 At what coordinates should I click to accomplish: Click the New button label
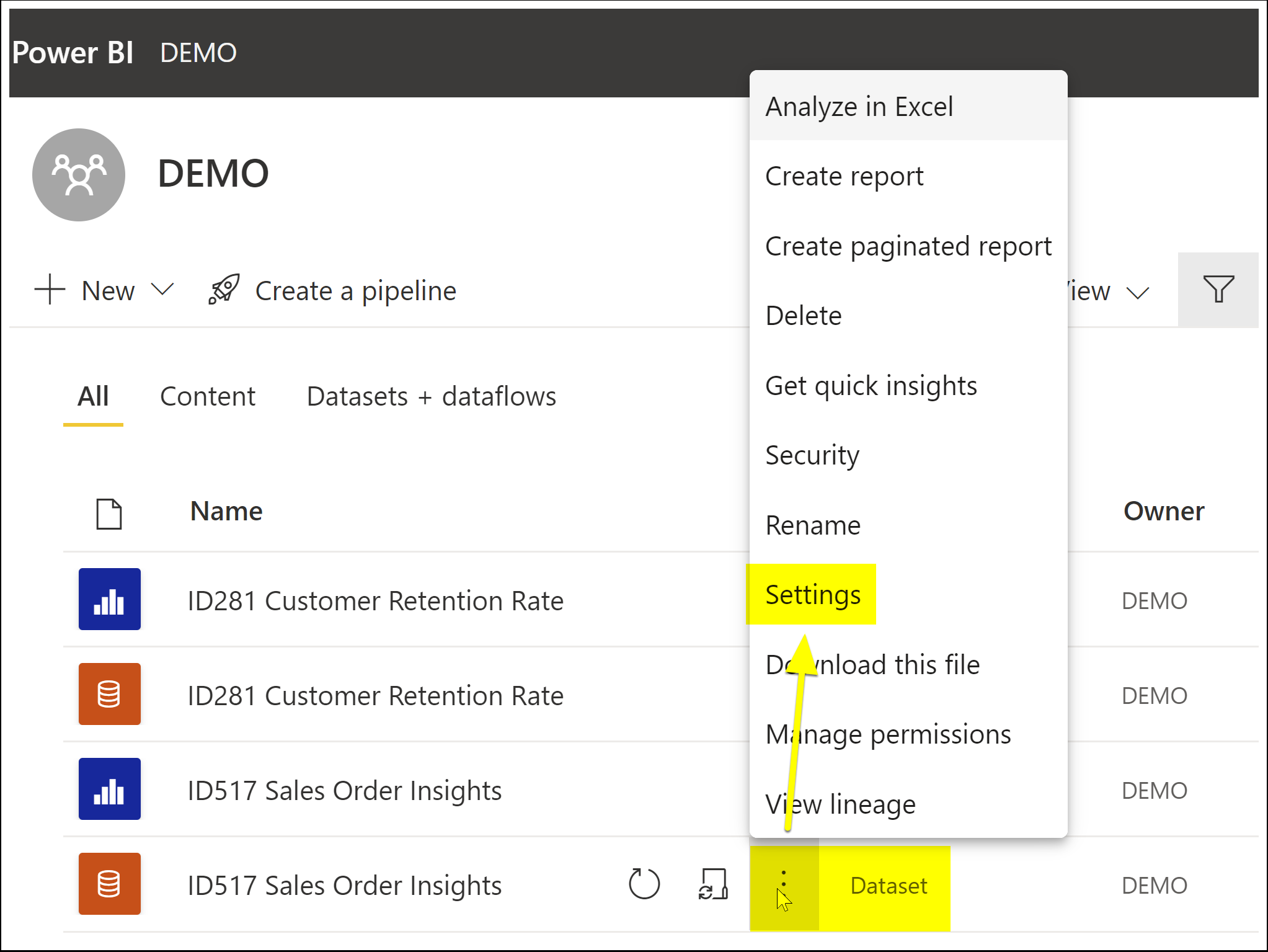click(108, 290)
